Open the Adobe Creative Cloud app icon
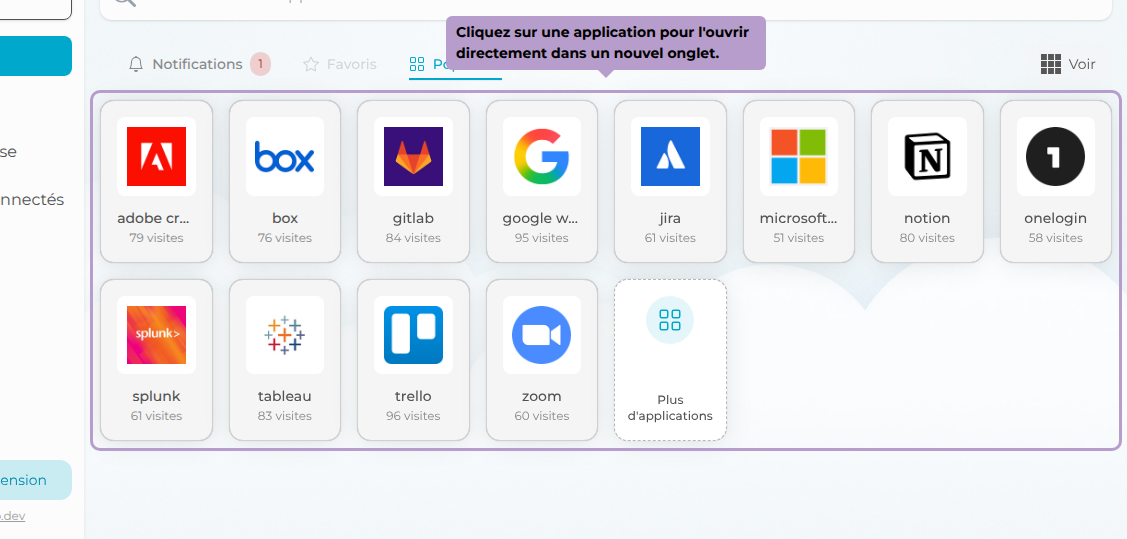1127x539 pixels. point(156,157)
